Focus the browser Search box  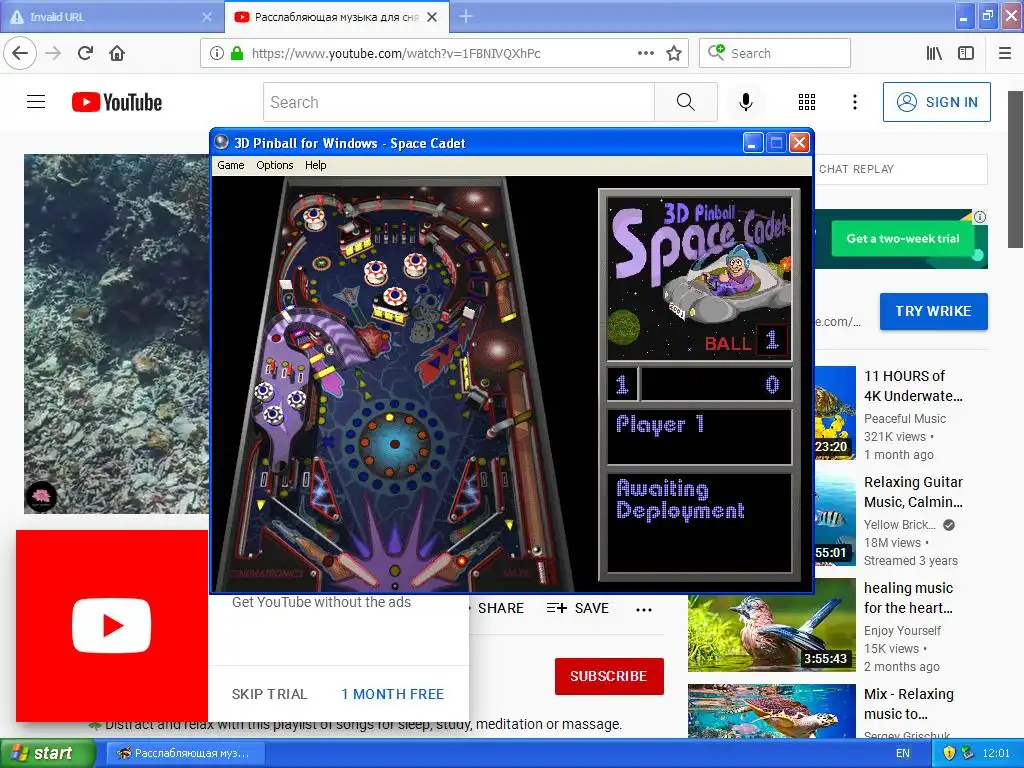pos(775,53)
